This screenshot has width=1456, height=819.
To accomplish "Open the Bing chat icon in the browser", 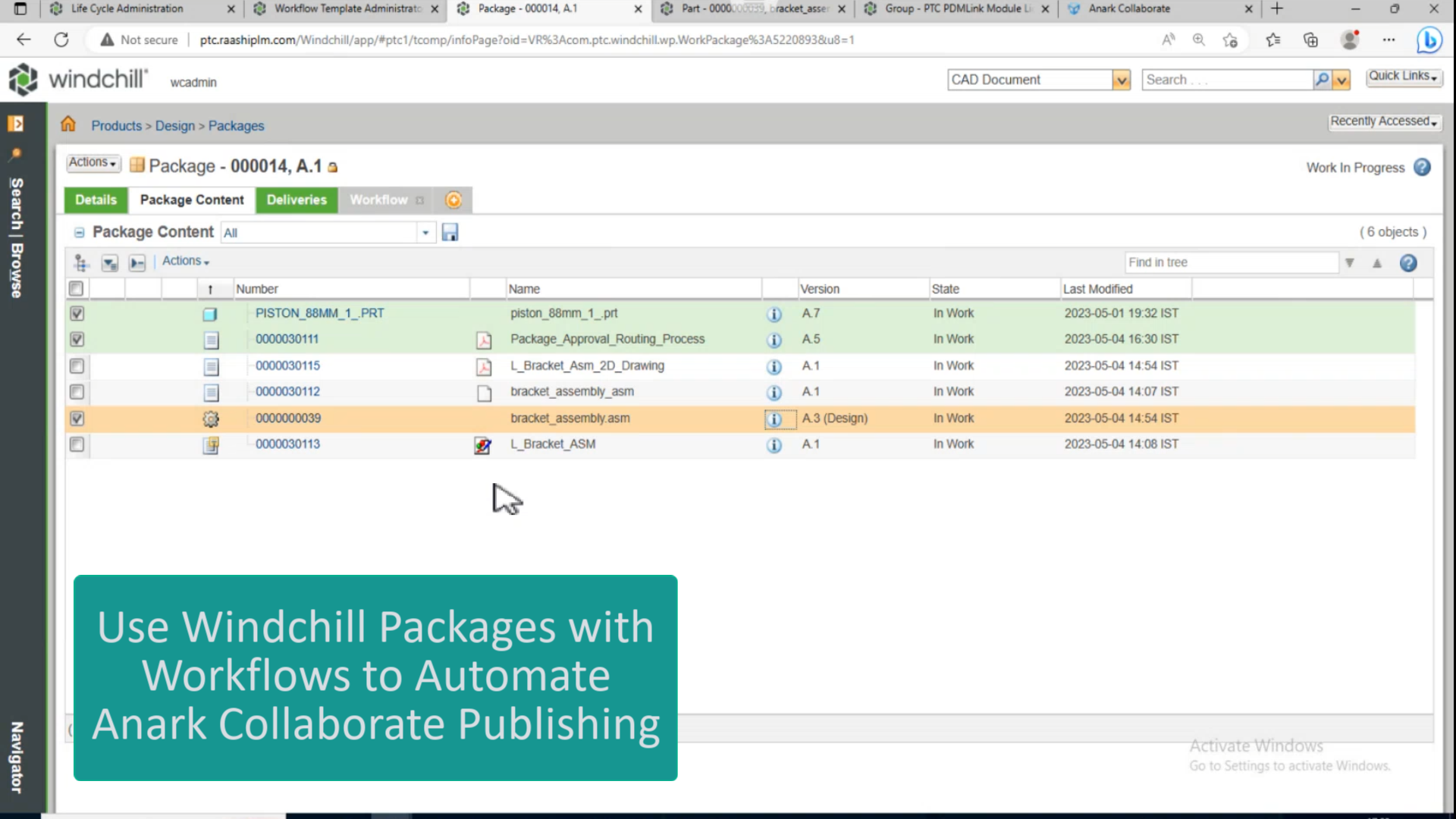I will pyautogui.click(x=1429, y=40).
